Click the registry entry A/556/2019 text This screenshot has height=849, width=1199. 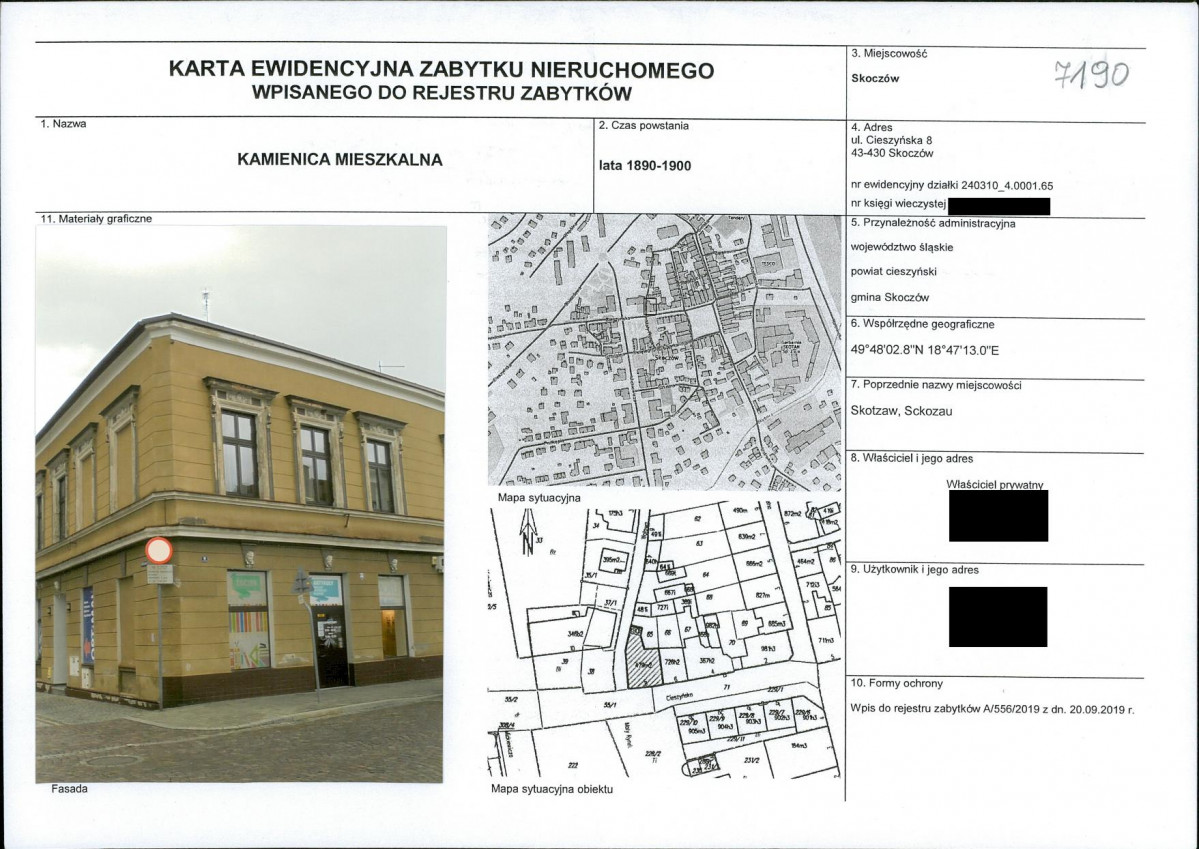992,709
